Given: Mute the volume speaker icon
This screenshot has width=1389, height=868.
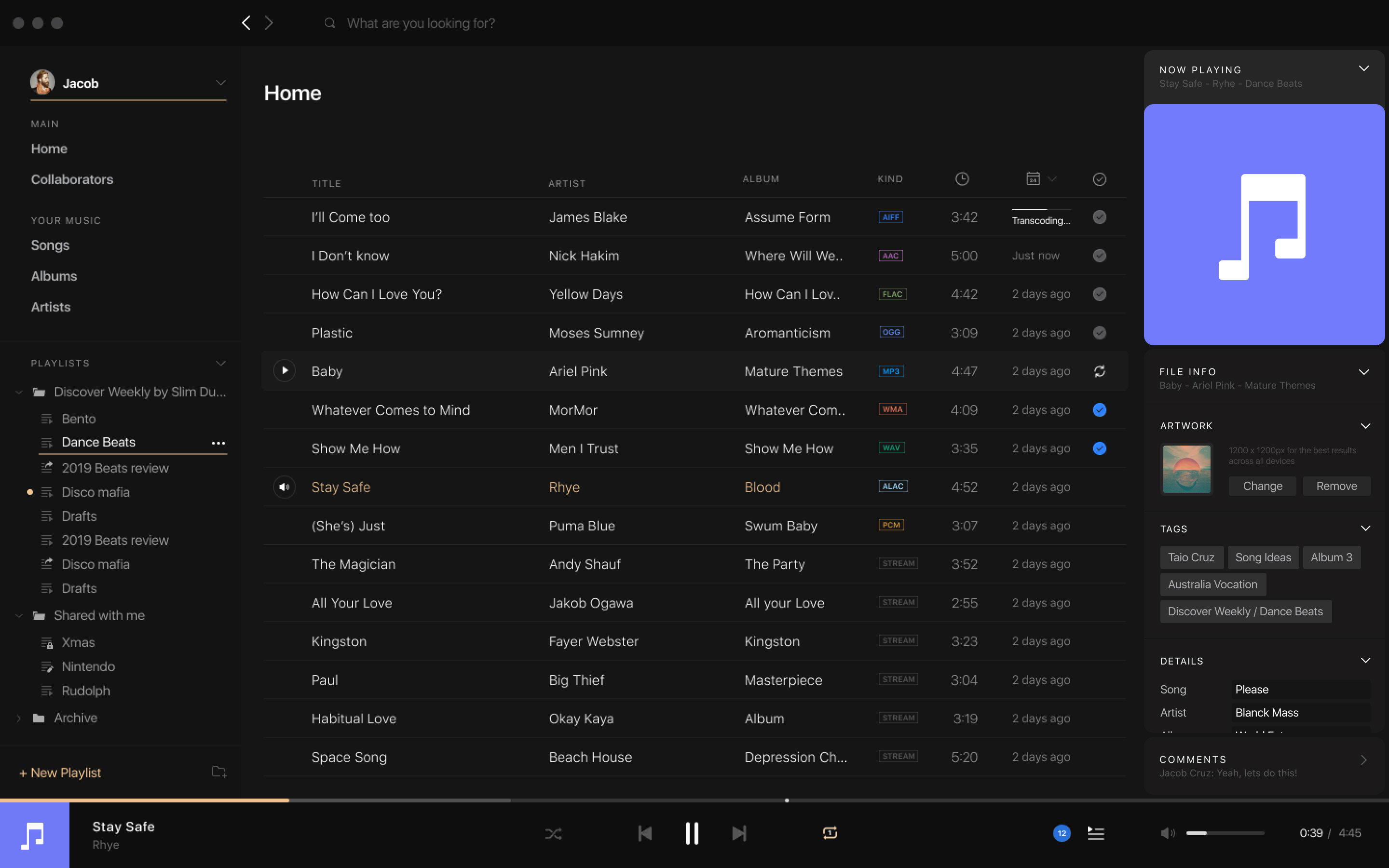Looking at the screenshot, I should pos(1168,833).
